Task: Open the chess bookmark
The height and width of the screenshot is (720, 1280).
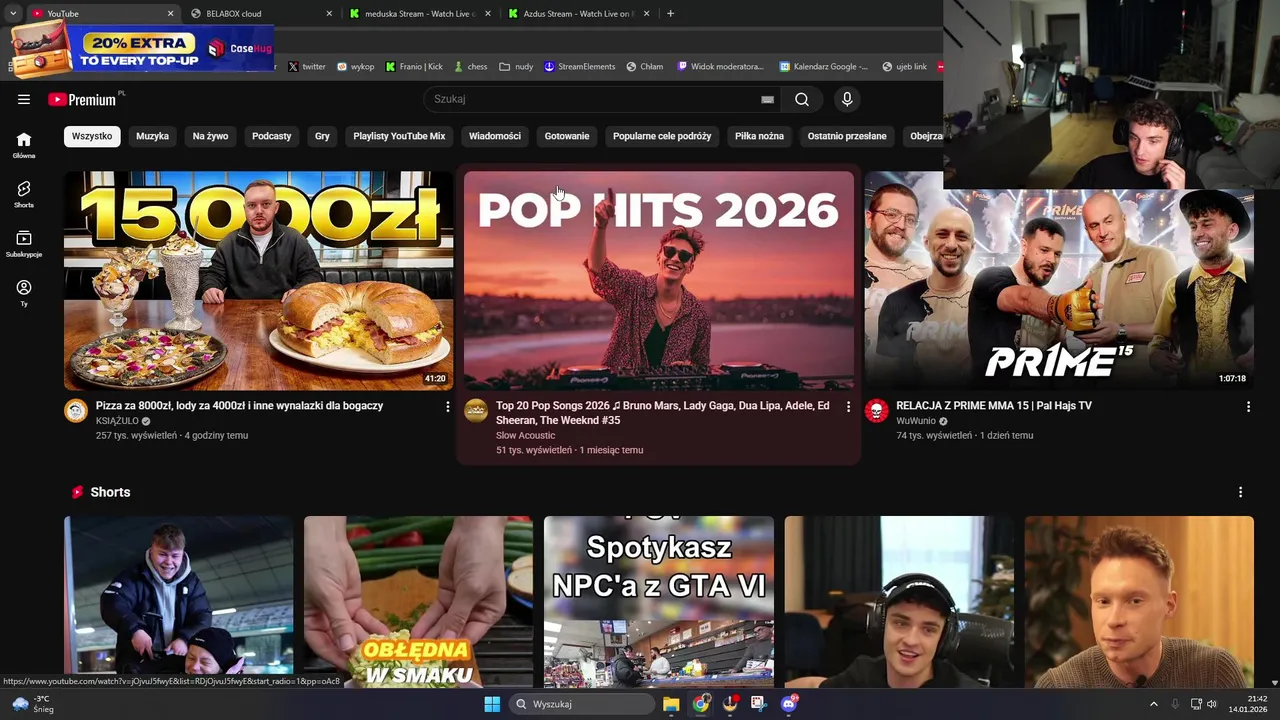Action: click(470, 67)
